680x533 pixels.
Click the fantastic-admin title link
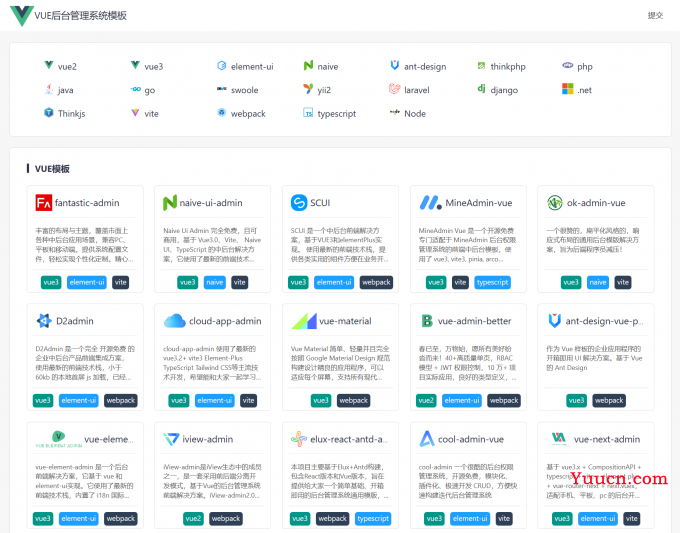pos(87,203)
